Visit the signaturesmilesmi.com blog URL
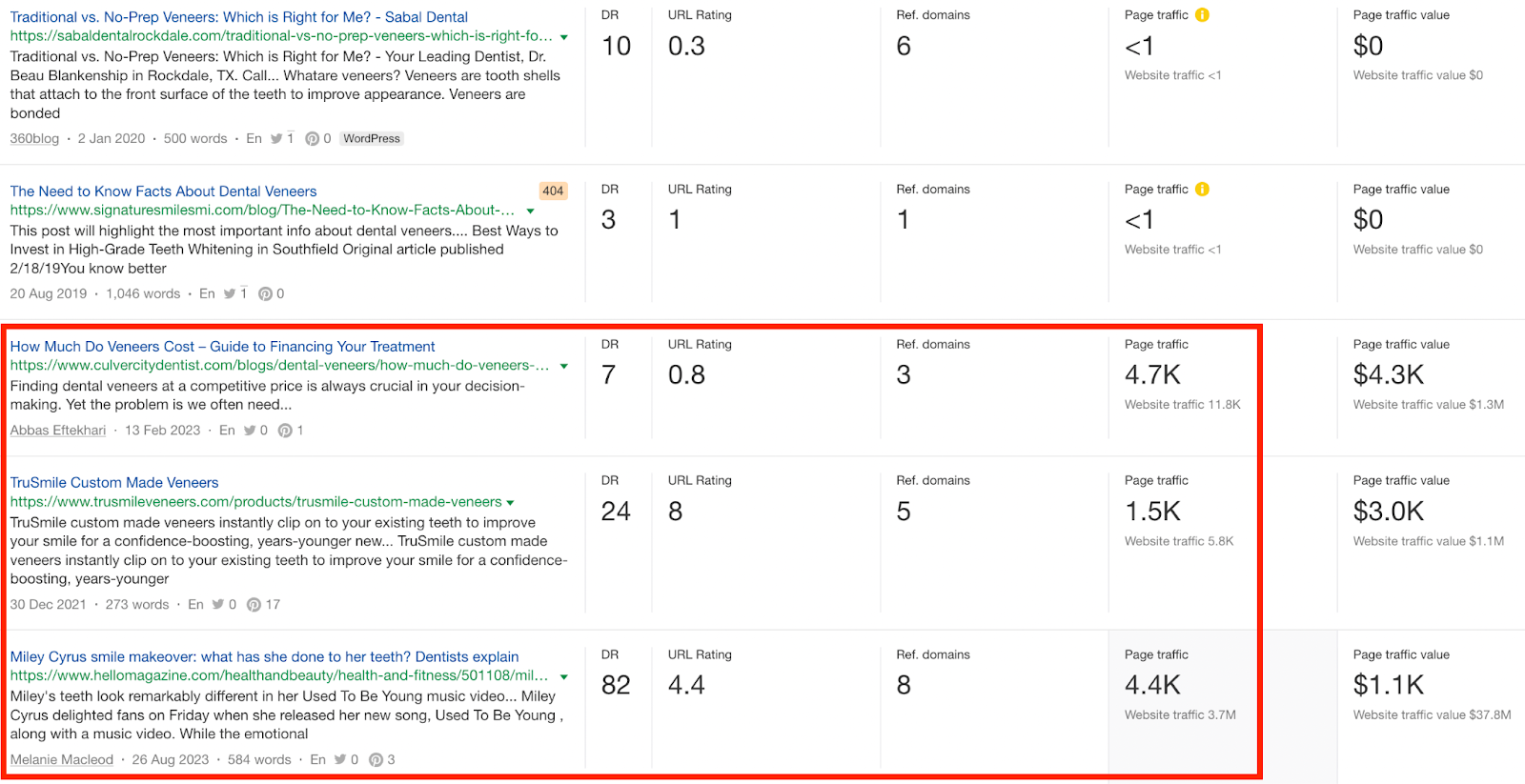1525x784 pixels. [262, 211]
